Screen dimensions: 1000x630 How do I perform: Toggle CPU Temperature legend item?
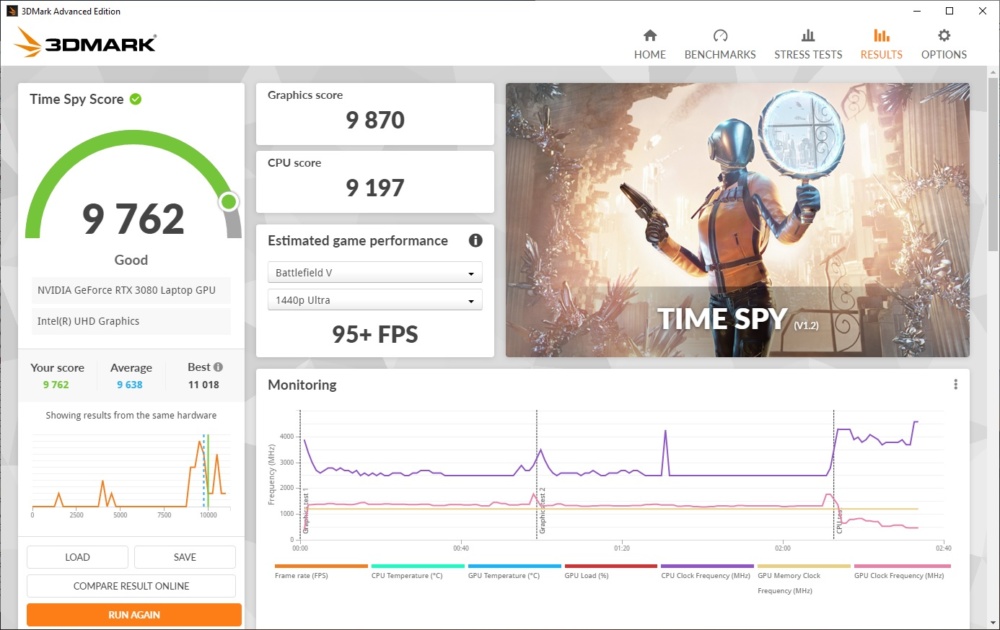pyautogui.click(x=418, y=571)
